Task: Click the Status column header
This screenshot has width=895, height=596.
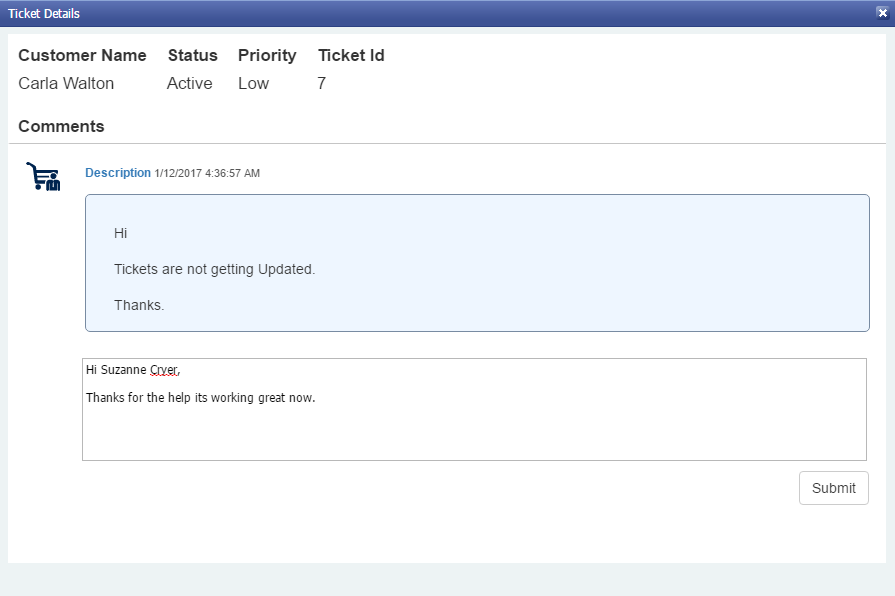Action: 192,55
